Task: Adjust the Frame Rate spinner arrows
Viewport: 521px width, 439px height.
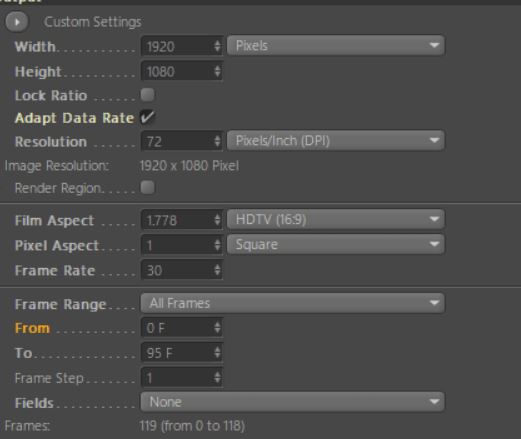Action: click(217, 270)
